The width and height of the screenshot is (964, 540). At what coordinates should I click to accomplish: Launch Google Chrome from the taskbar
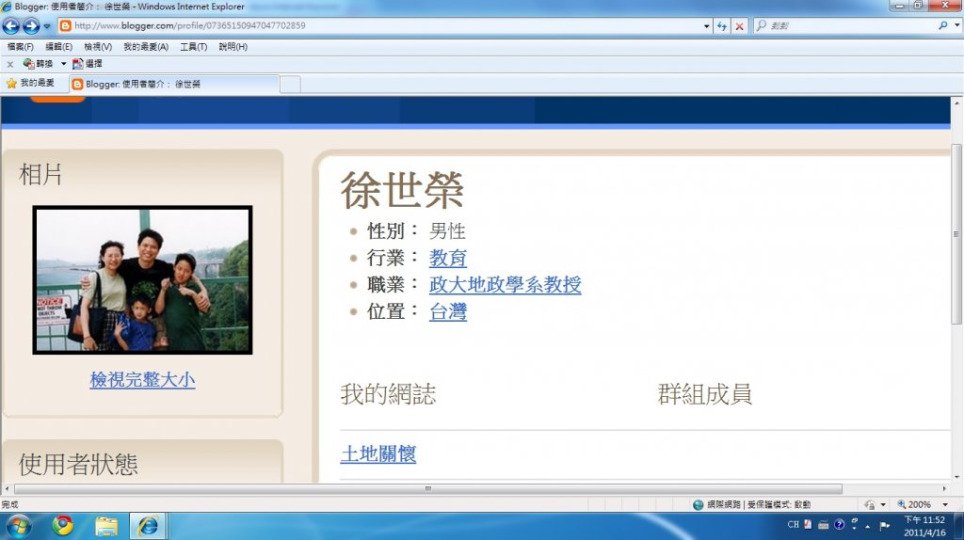(63, 526)
